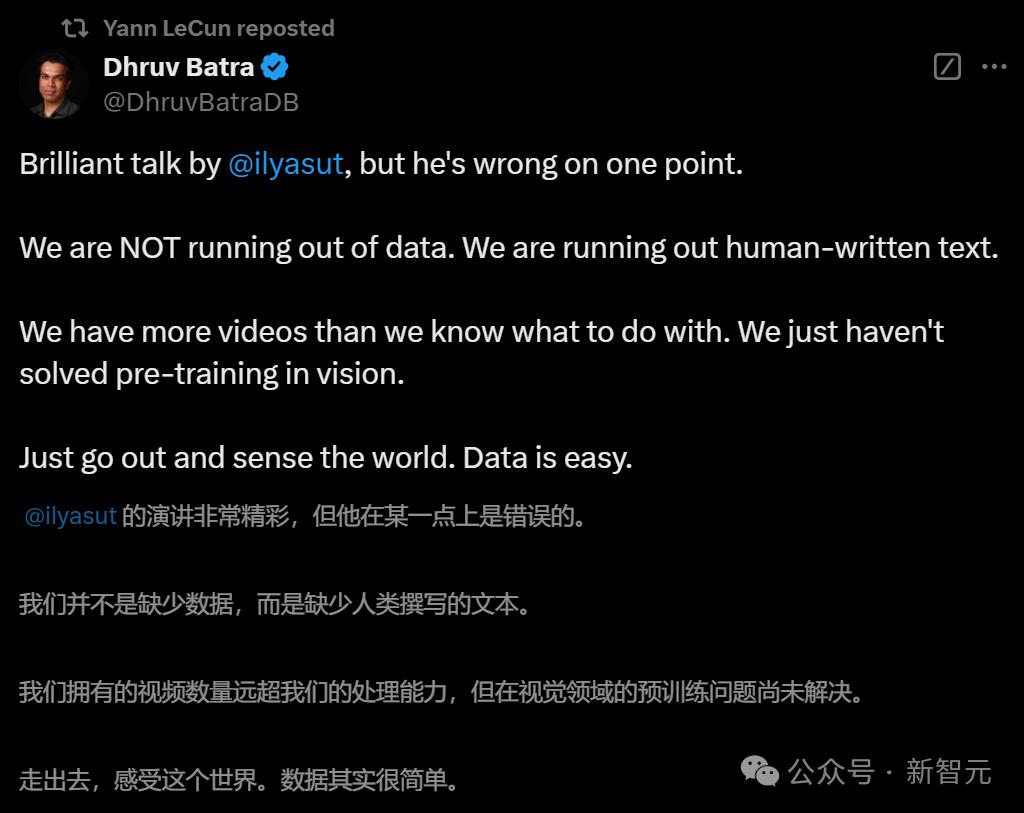
Task: Click the "公众号" watermark text
Action: coord(830,771)
